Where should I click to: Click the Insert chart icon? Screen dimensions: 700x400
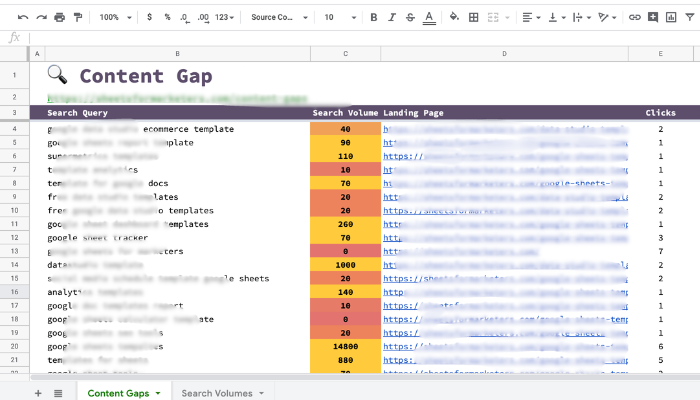pyautogui.click(x=671, y=17)
